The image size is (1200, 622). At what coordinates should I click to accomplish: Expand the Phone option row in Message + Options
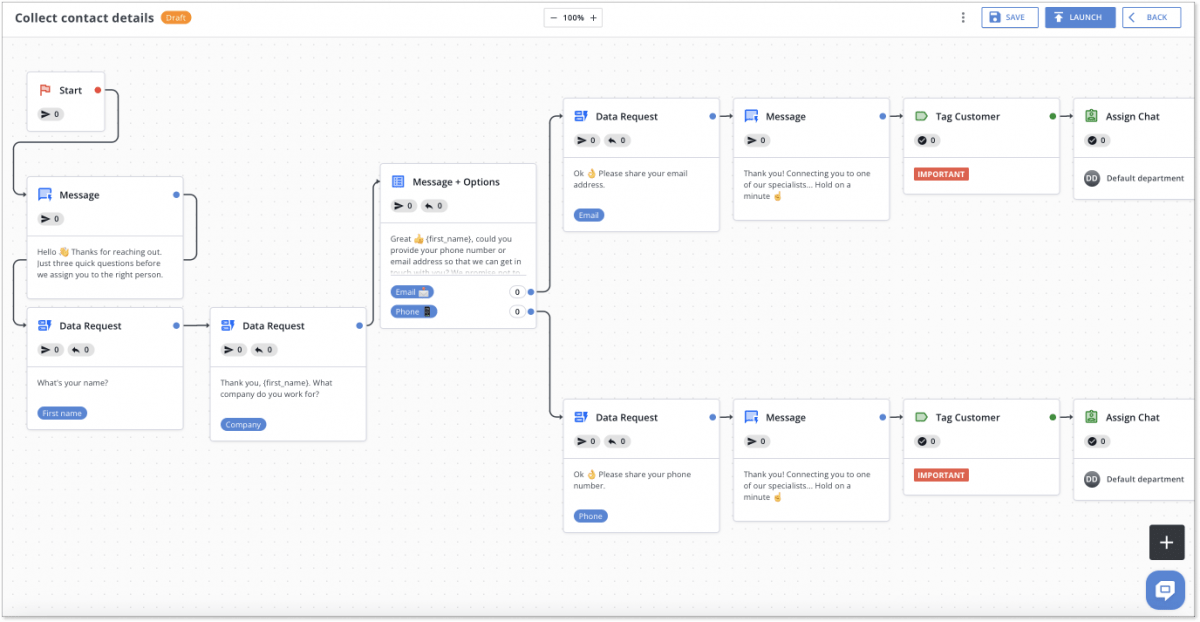pyautogui.click(x=413, y=311)
